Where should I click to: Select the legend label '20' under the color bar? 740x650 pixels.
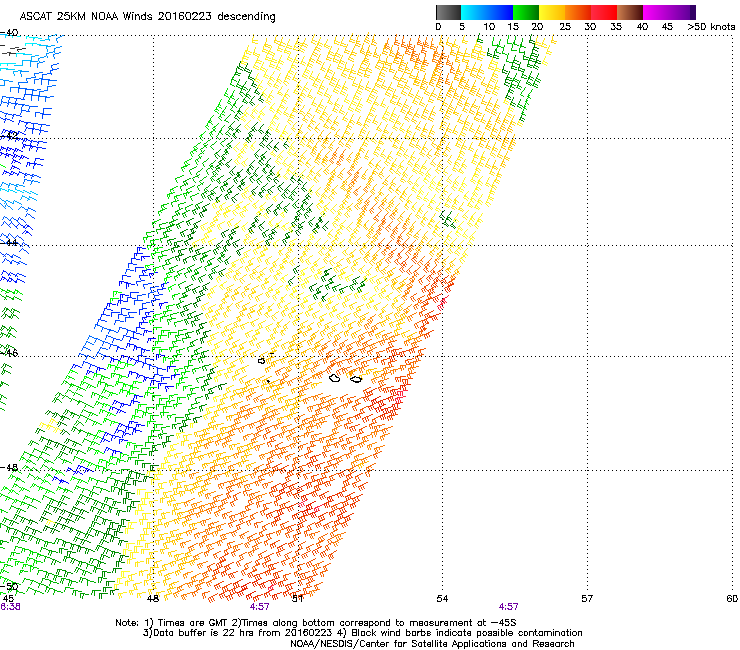click(537, 26)
